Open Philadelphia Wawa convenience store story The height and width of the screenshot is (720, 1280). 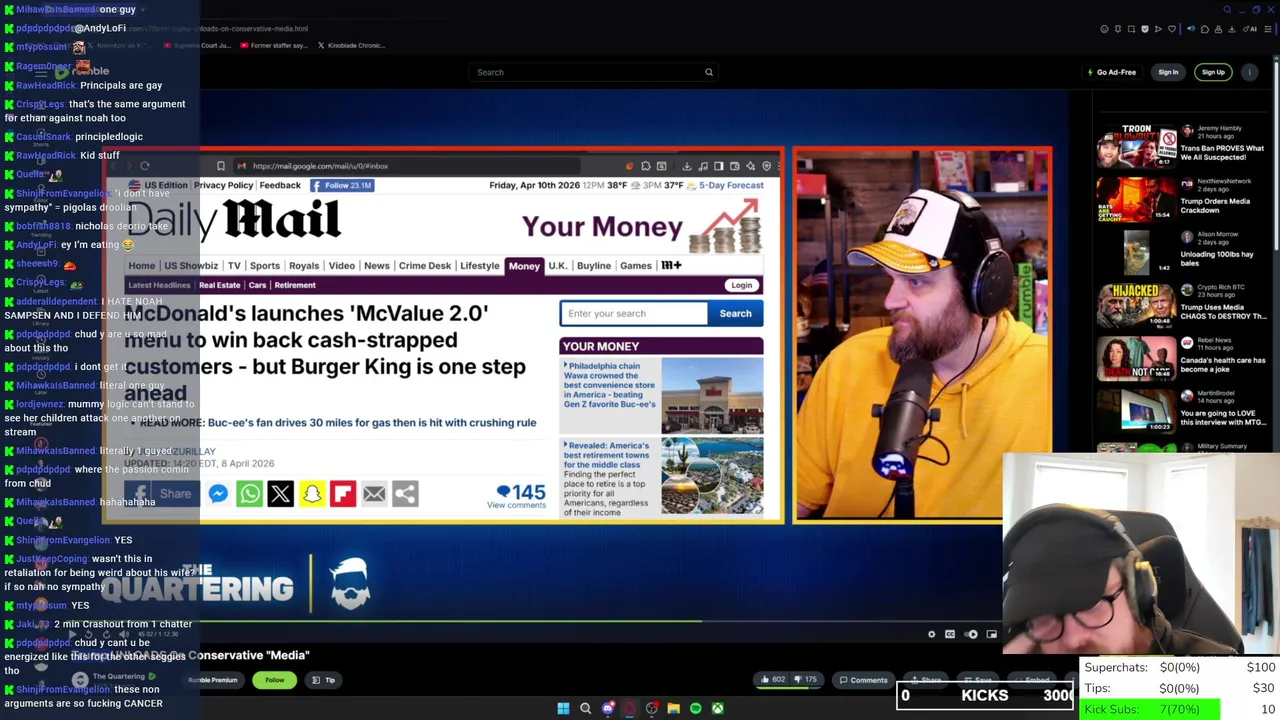click(610, 385)
